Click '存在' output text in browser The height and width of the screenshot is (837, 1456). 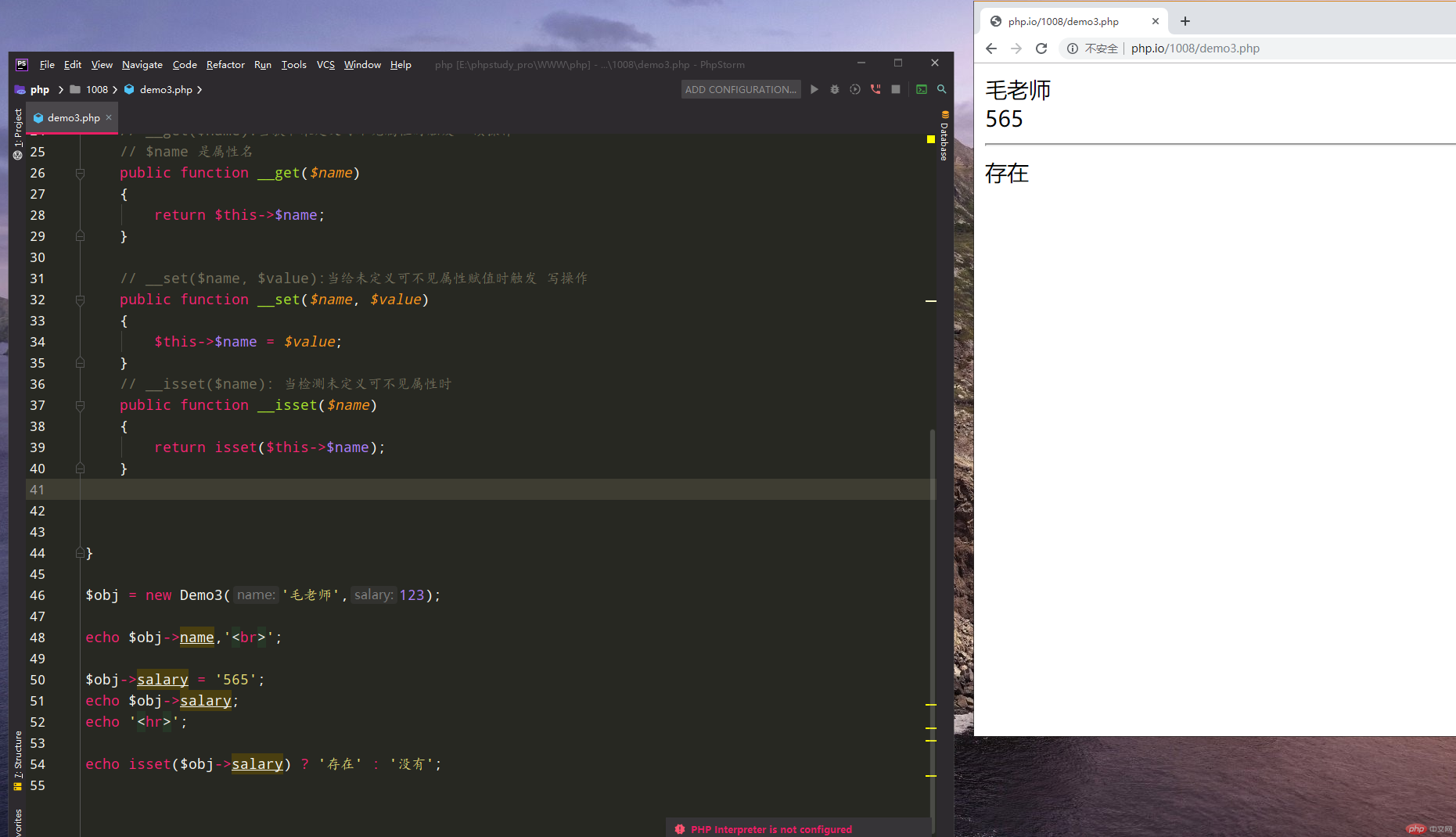click(x=1007, y=173)
